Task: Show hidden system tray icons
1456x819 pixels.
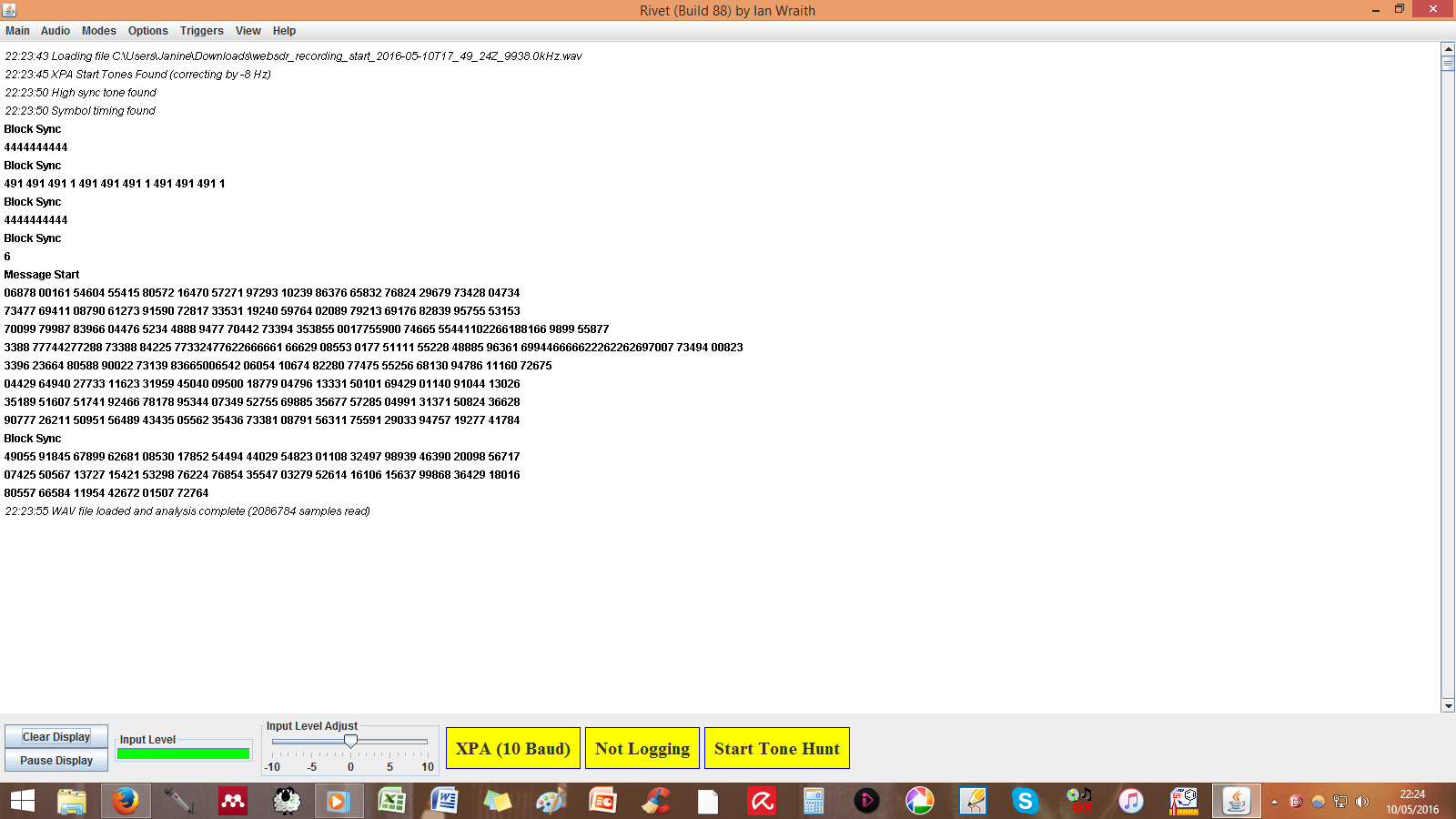Action: (1274, 802)
